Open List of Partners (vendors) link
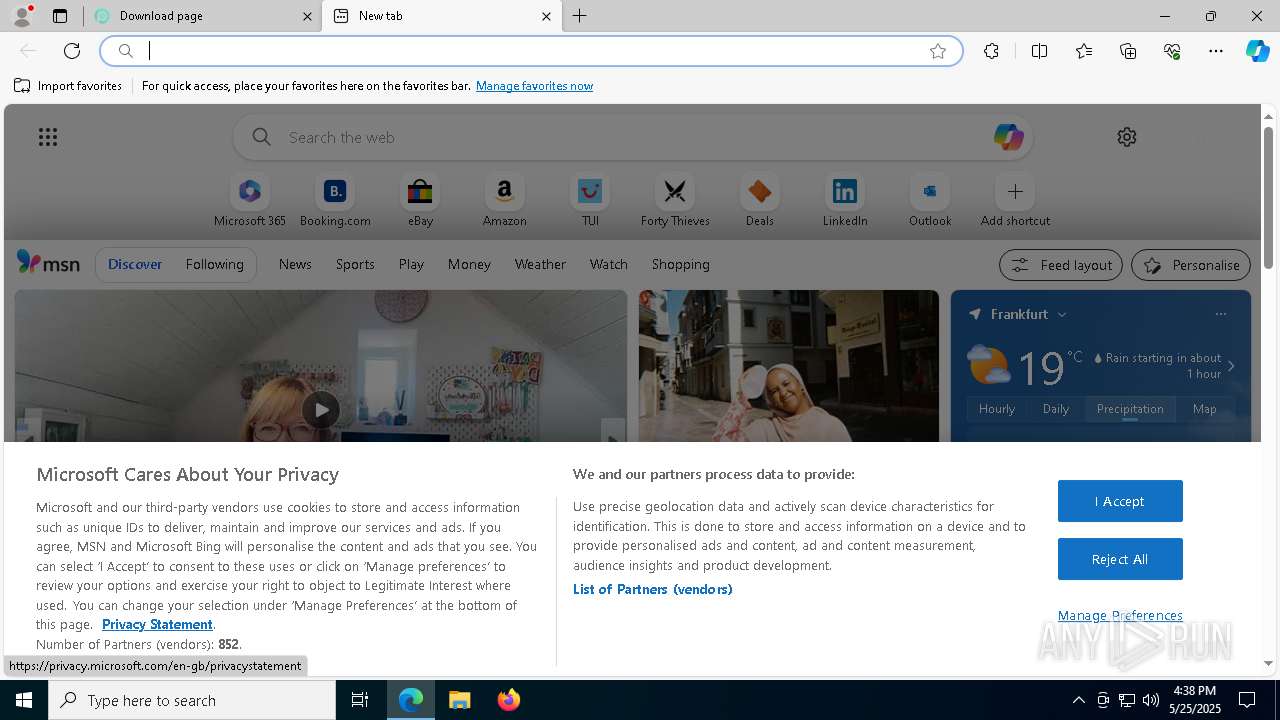Viewport: 1280px width, 720px height. pos(652,589)
